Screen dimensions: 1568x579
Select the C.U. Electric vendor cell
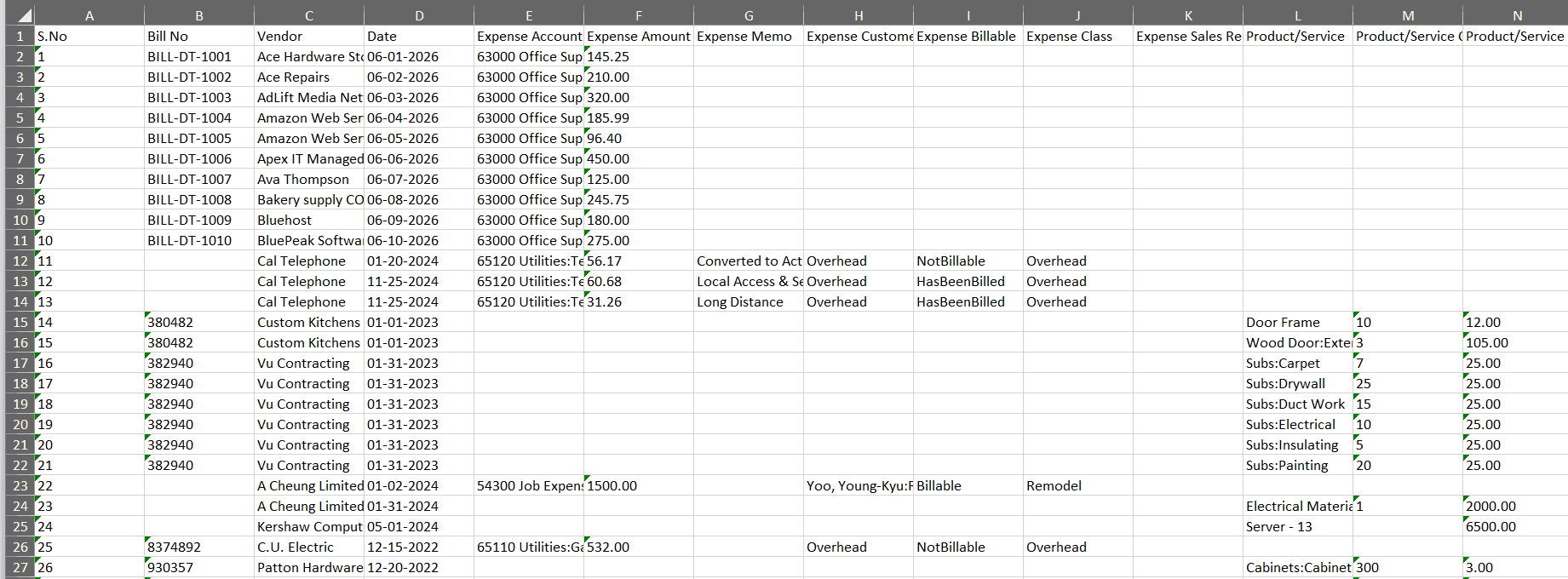pos(309,547)
